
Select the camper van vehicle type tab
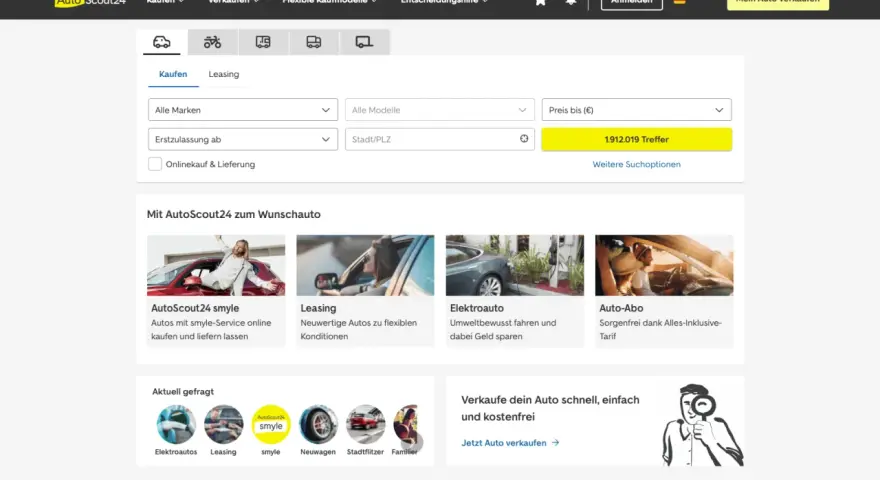(x=263, y=42)
